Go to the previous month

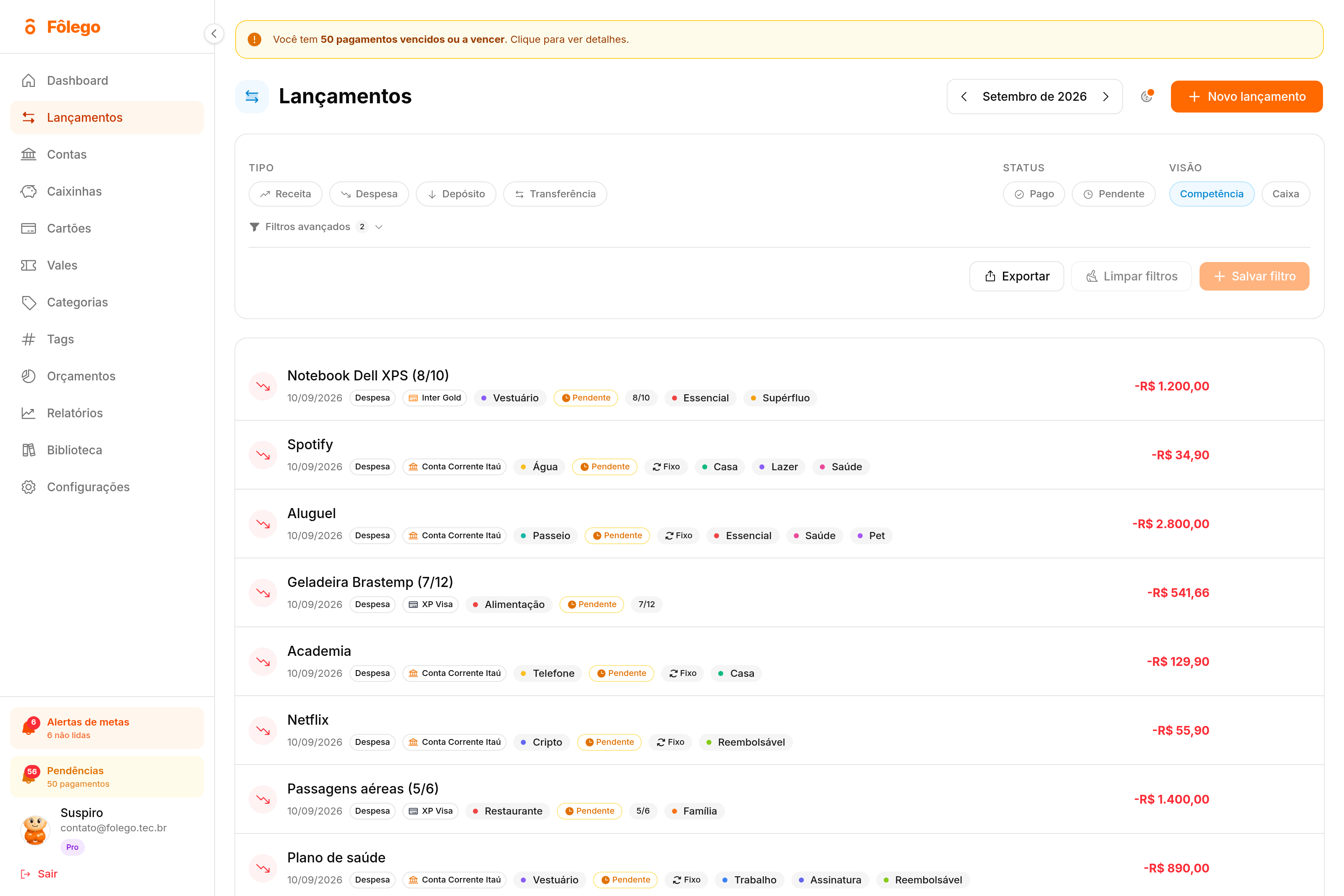964,97
